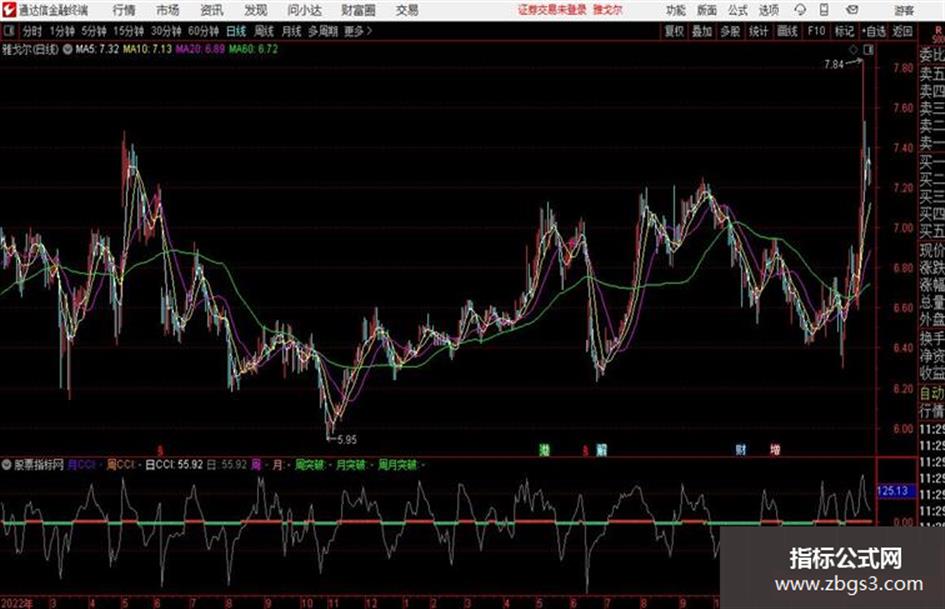Click the envelope message icon
The height and width of the screenshot is (609, 945).
pyautogui.click(x=852, y=10)
